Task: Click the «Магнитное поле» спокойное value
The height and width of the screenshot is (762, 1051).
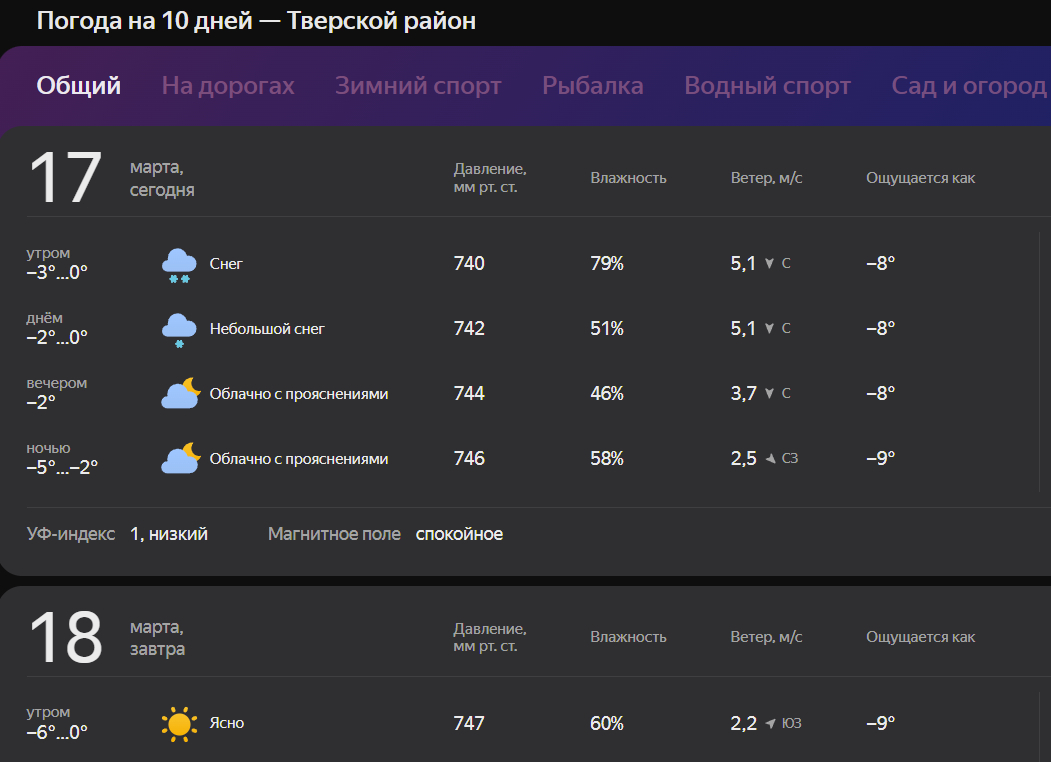Action: 459,534
